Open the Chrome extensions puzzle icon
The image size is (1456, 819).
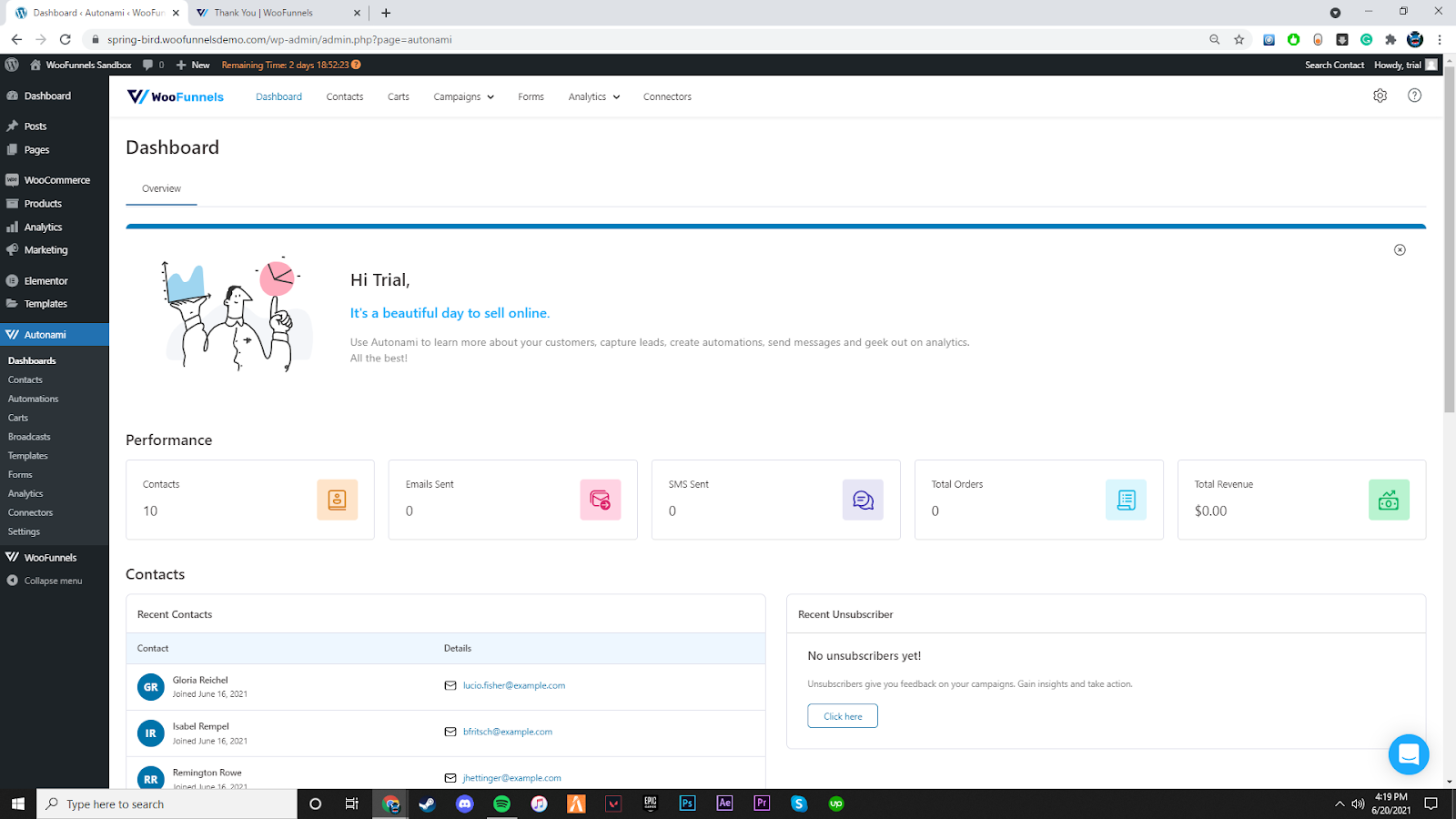point(1390,39)
